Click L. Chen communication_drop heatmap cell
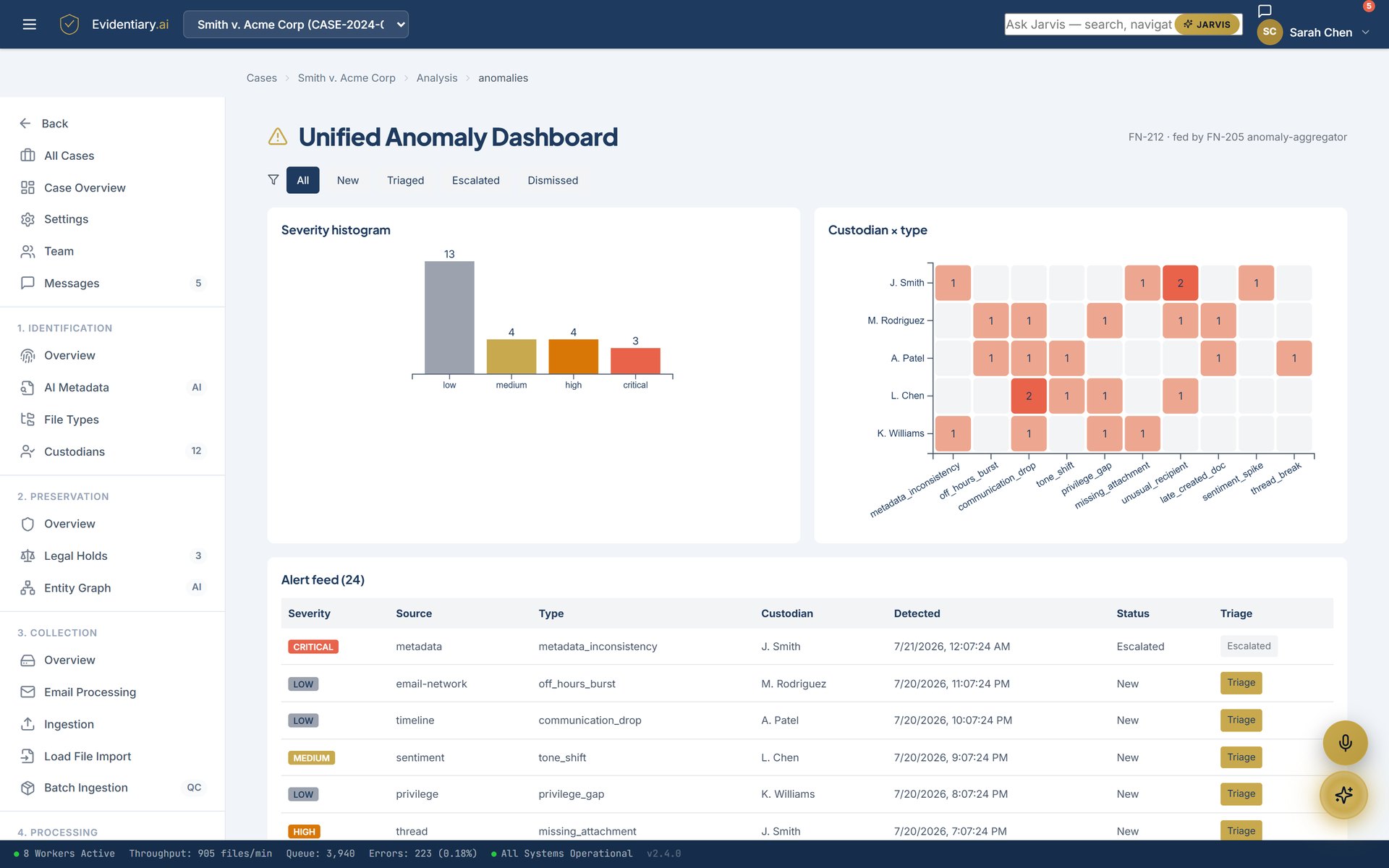The height and width of the screenshot is (868, 1389). [1029, 396]
